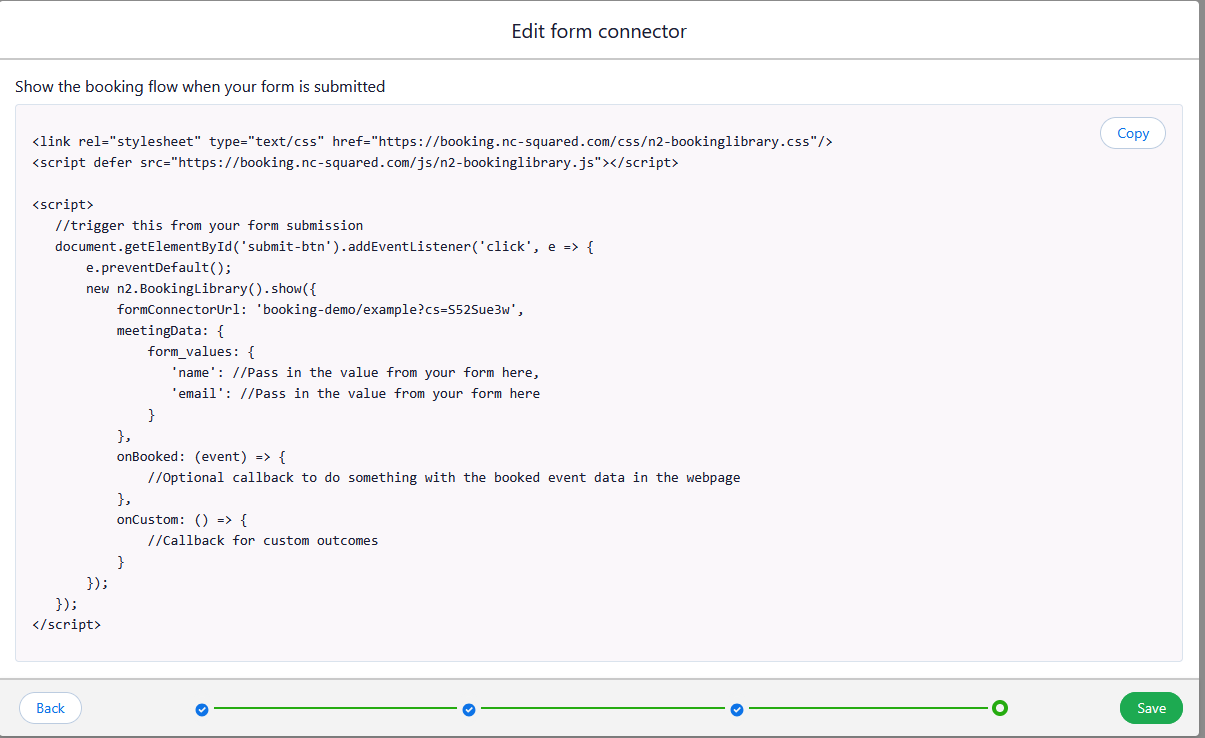The image size is (1205, 738).
Task: Go back to the previous step
Action: 50,708
